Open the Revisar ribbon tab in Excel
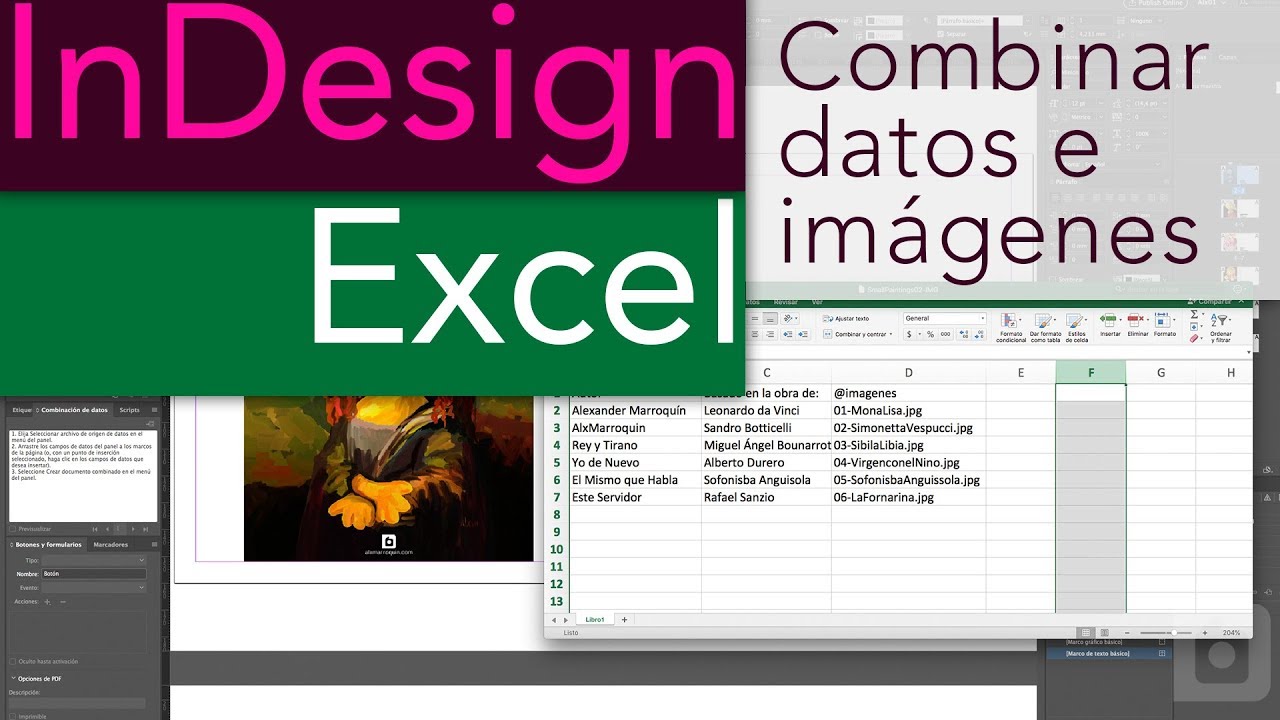This screenshot has width=1280, height=720. coord(785,301)
